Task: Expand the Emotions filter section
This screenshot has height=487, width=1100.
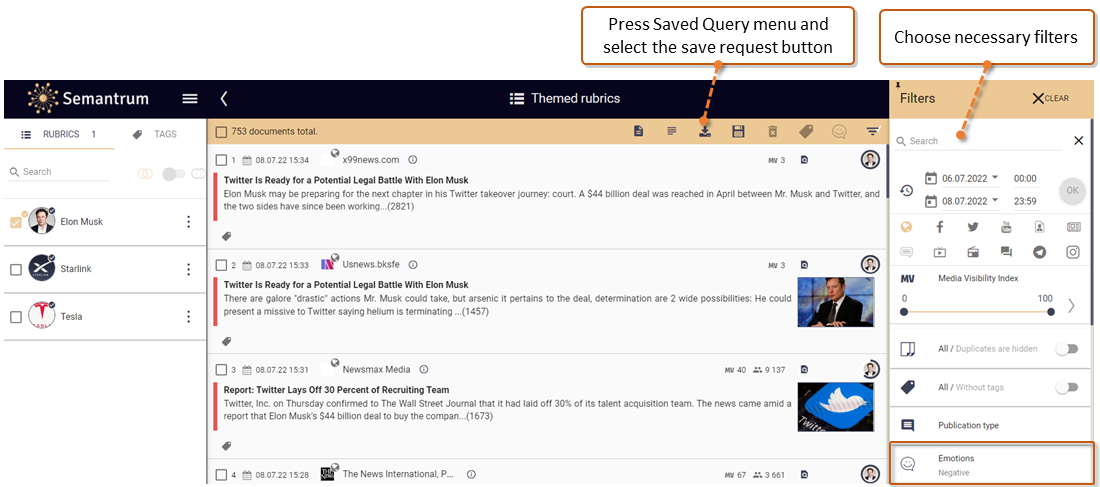Action: point(991,464)
